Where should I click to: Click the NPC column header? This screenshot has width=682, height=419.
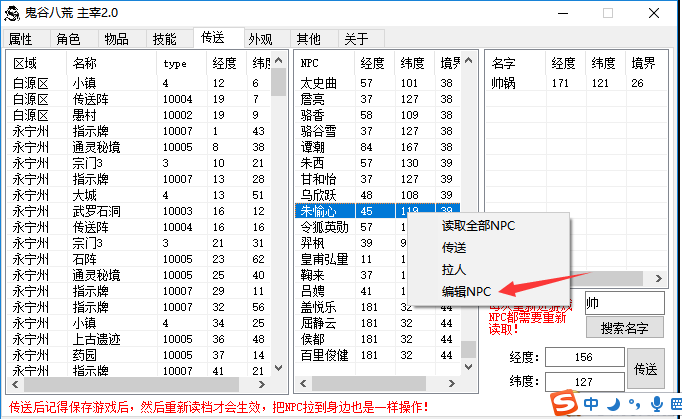[325, 64]
